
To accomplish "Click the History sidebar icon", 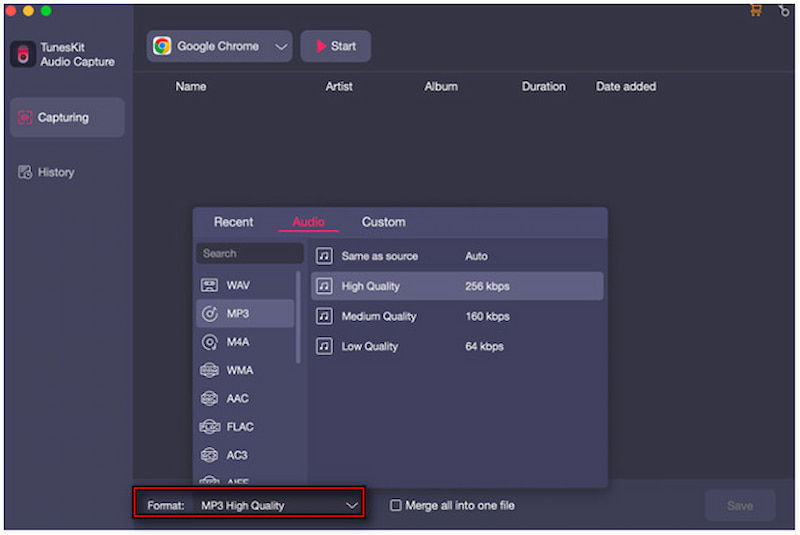I will point(25,172).
